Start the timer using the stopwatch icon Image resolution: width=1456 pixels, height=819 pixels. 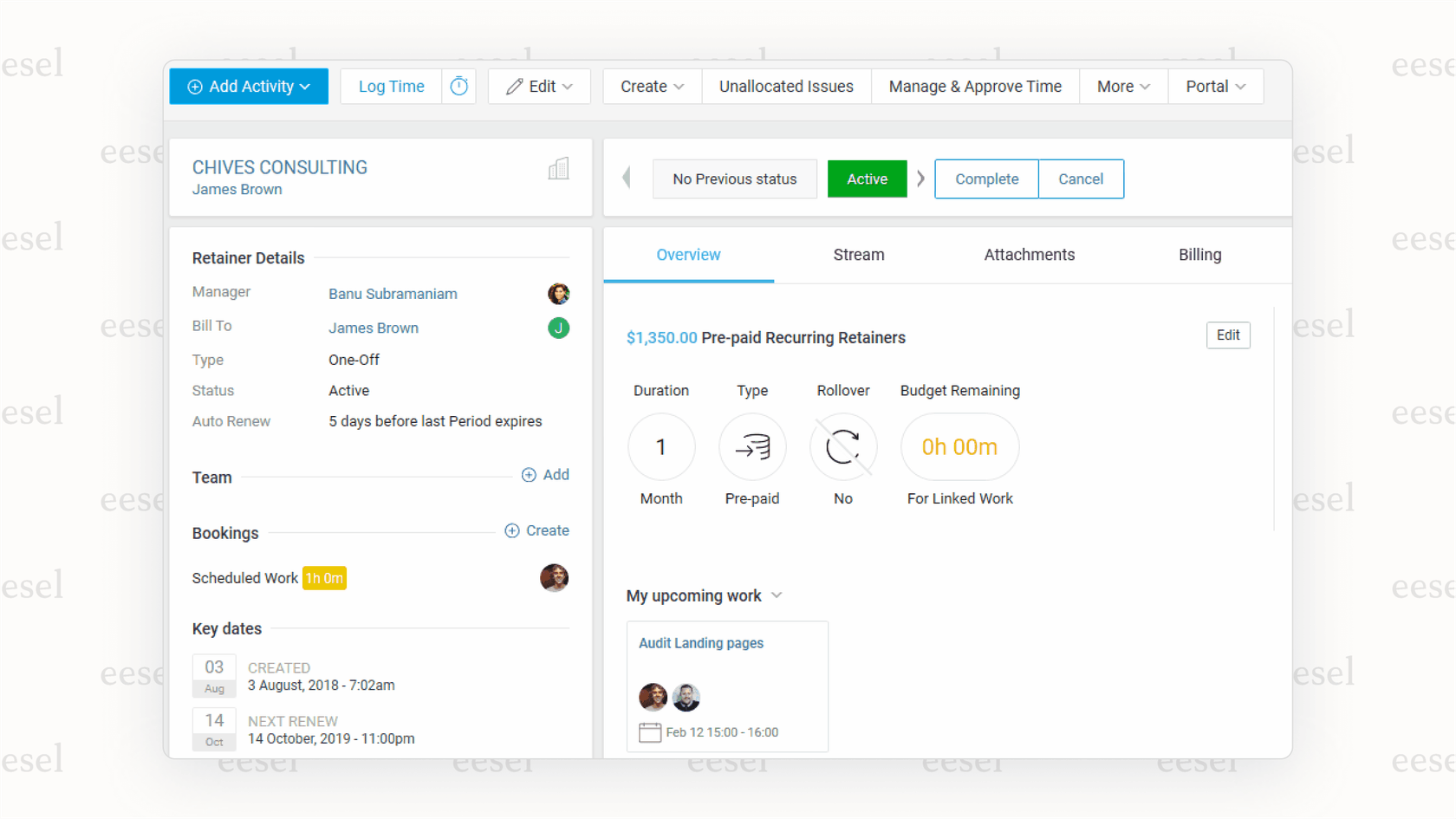(x=458, y=86)
